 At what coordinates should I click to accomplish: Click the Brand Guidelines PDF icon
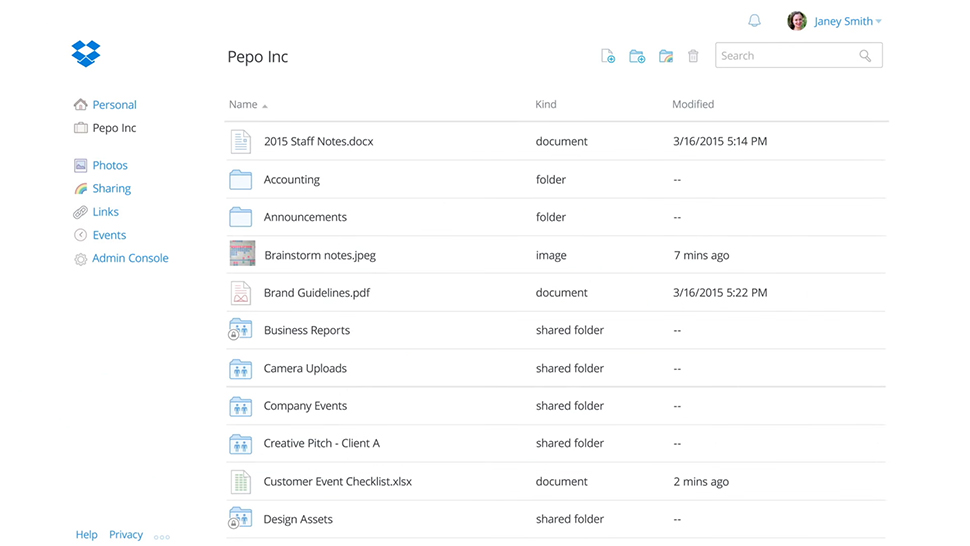(x=241, y=293)
